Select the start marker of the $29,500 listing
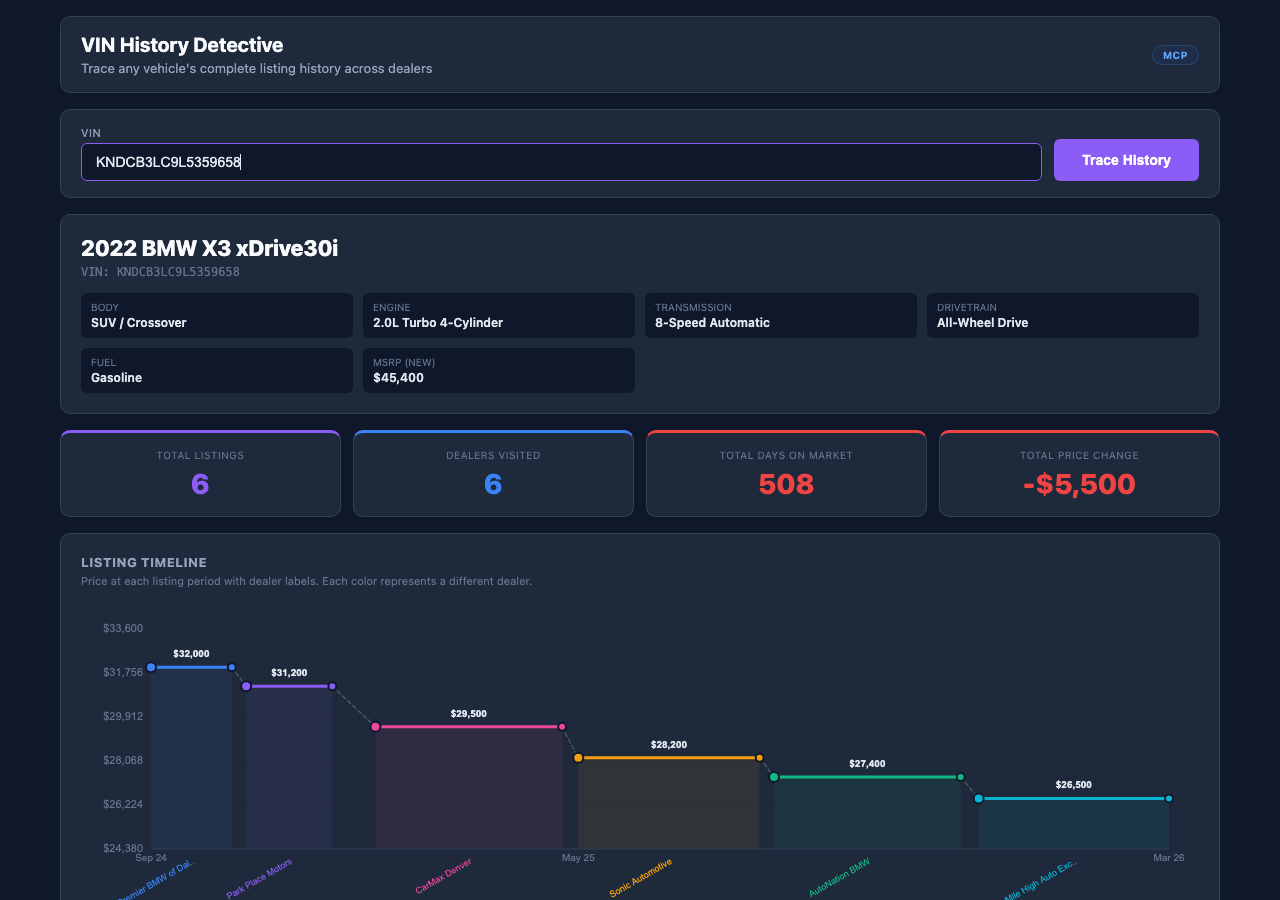This screenshot has width=1280, height=900. pos(376,727)
